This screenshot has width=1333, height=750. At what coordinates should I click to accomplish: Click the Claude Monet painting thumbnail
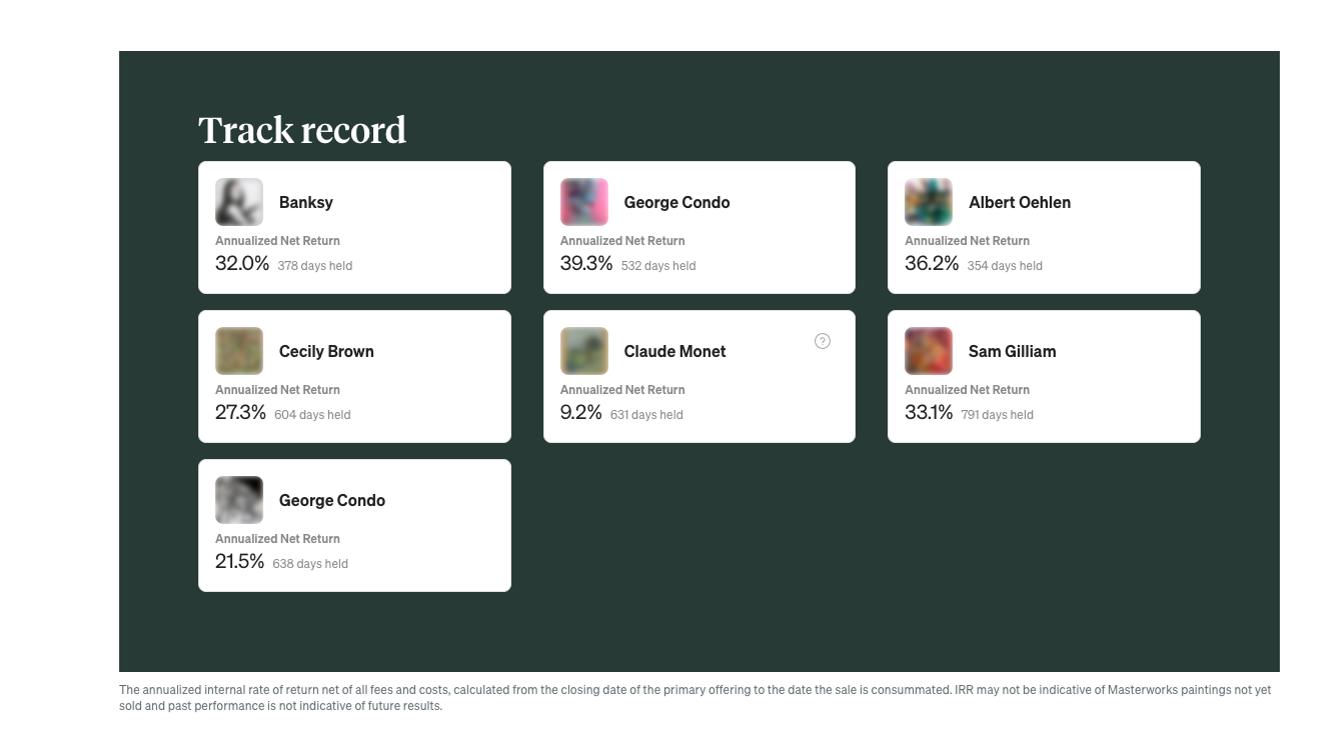(584, 351)
